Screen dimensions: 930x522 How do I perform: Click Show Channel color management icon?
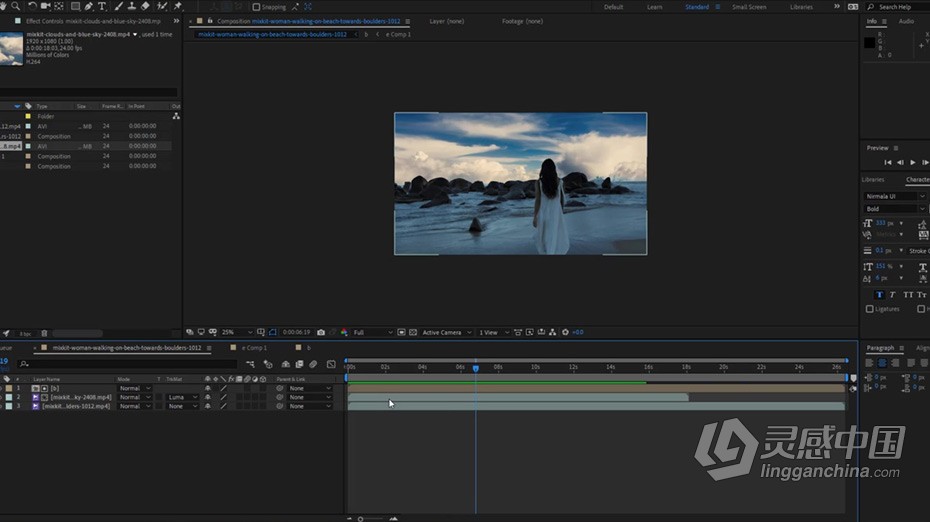tap(344, 332)
